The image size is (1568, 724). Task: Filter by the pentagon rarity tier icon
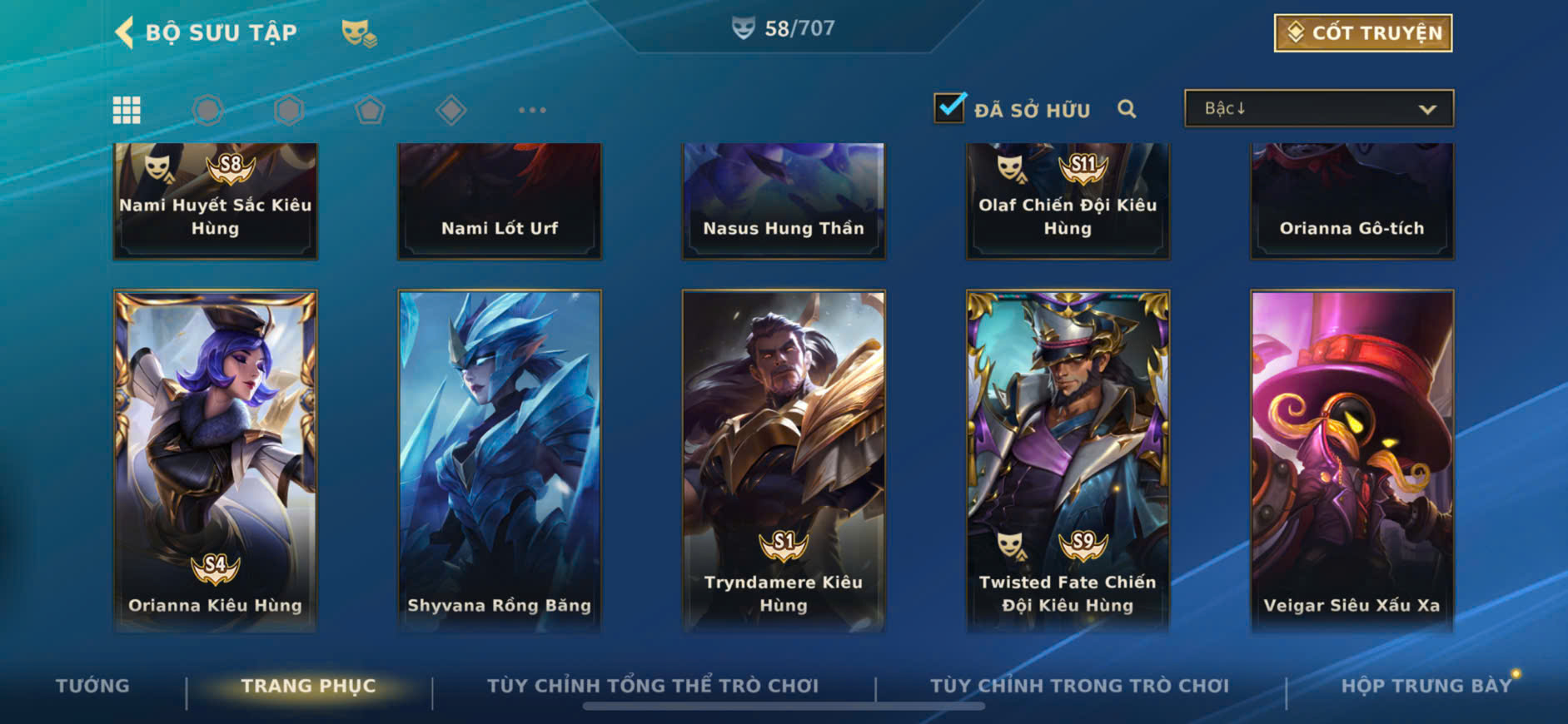(x=370, y=110)
